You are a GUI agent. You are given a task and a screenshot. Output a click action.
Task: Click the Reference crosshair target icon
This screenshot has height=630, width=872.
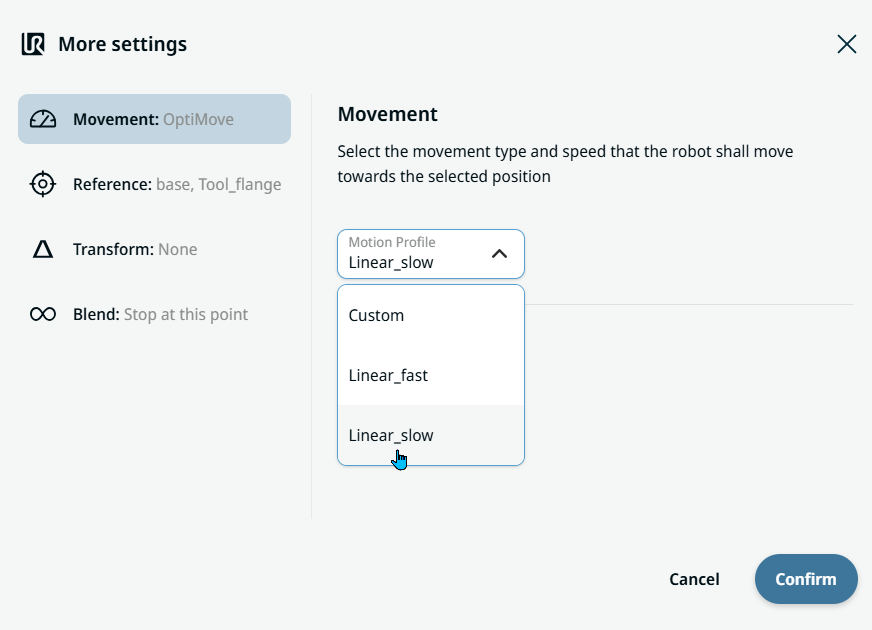tap(43, 185)
